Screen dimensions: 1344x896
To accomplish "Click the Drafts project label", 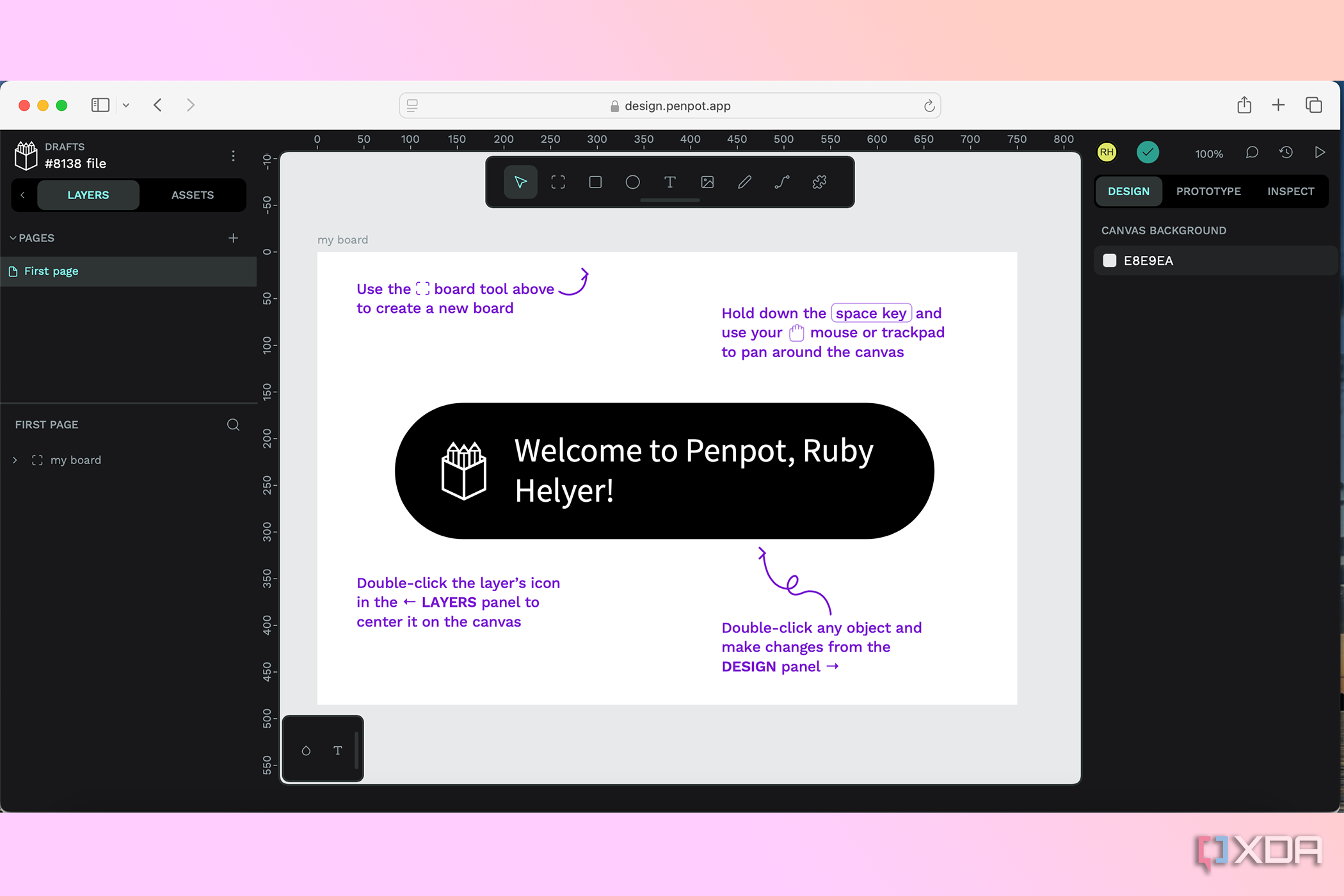I will click(x=65, y=147).
